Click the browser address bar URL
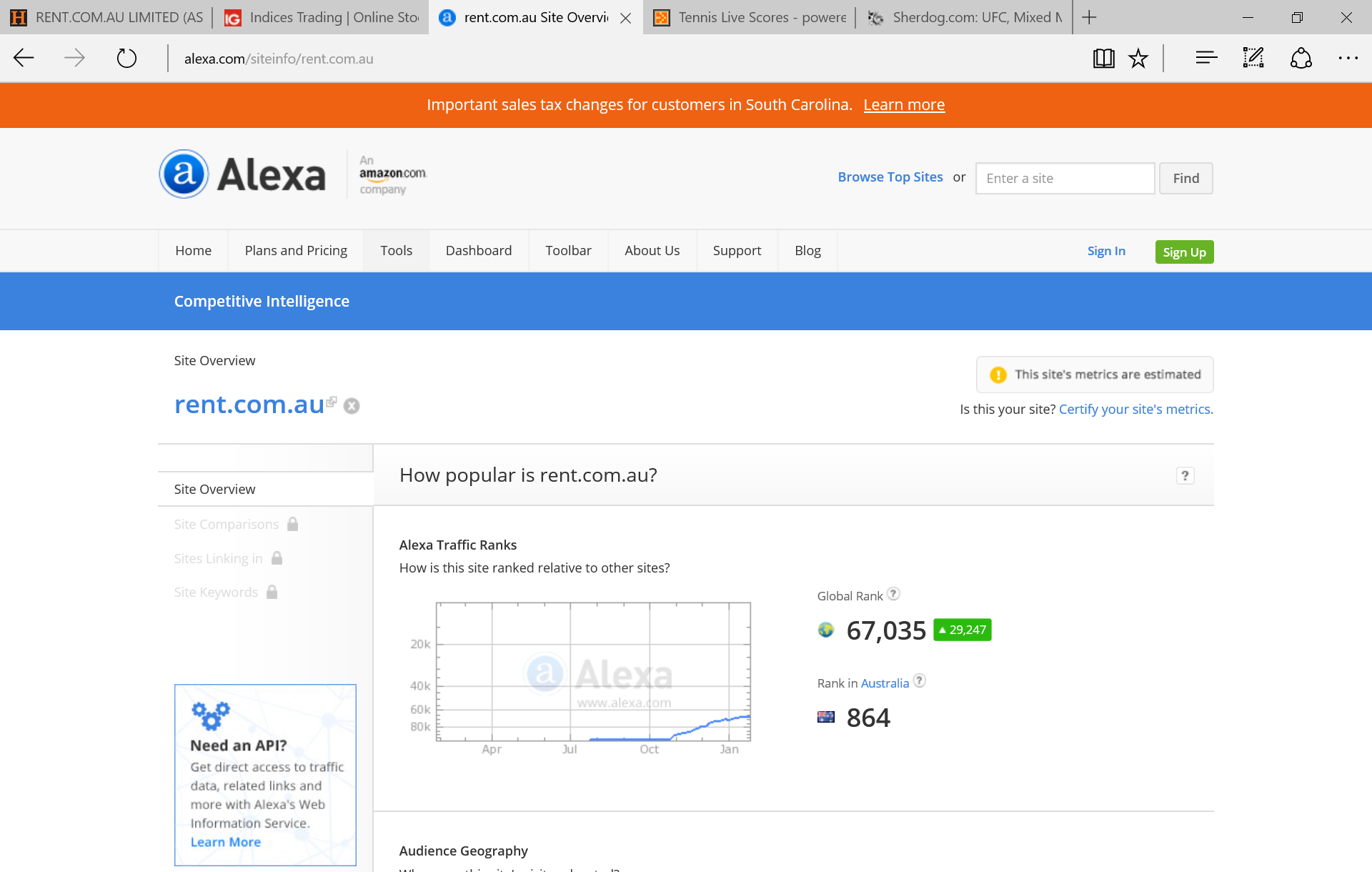 pos(279,59)
